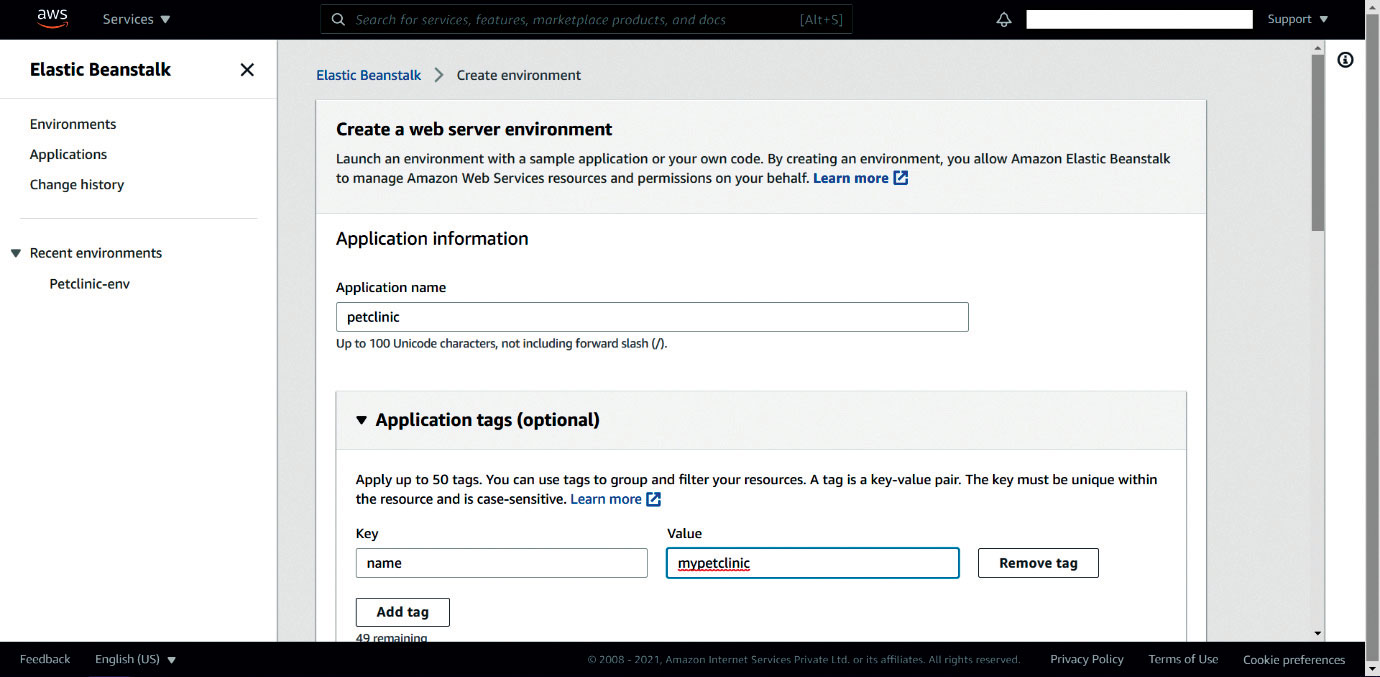Click the AWS logo home icon
This screenshot has height=677, width=1380.
tap(52, 19)
